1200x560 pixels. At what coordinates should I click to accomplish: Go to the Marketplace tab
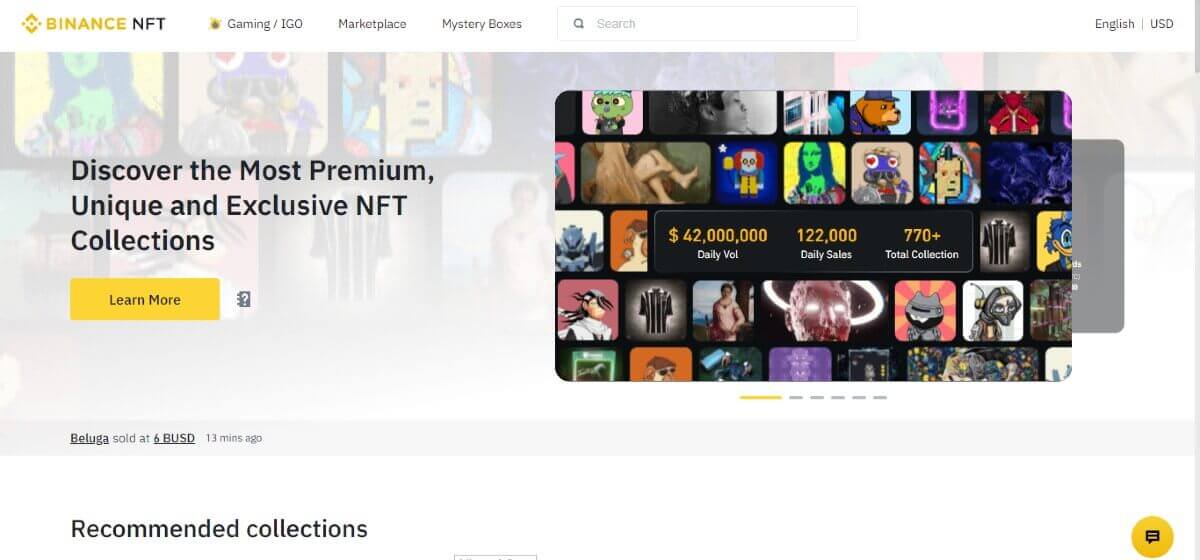click(x=372, y=24)
